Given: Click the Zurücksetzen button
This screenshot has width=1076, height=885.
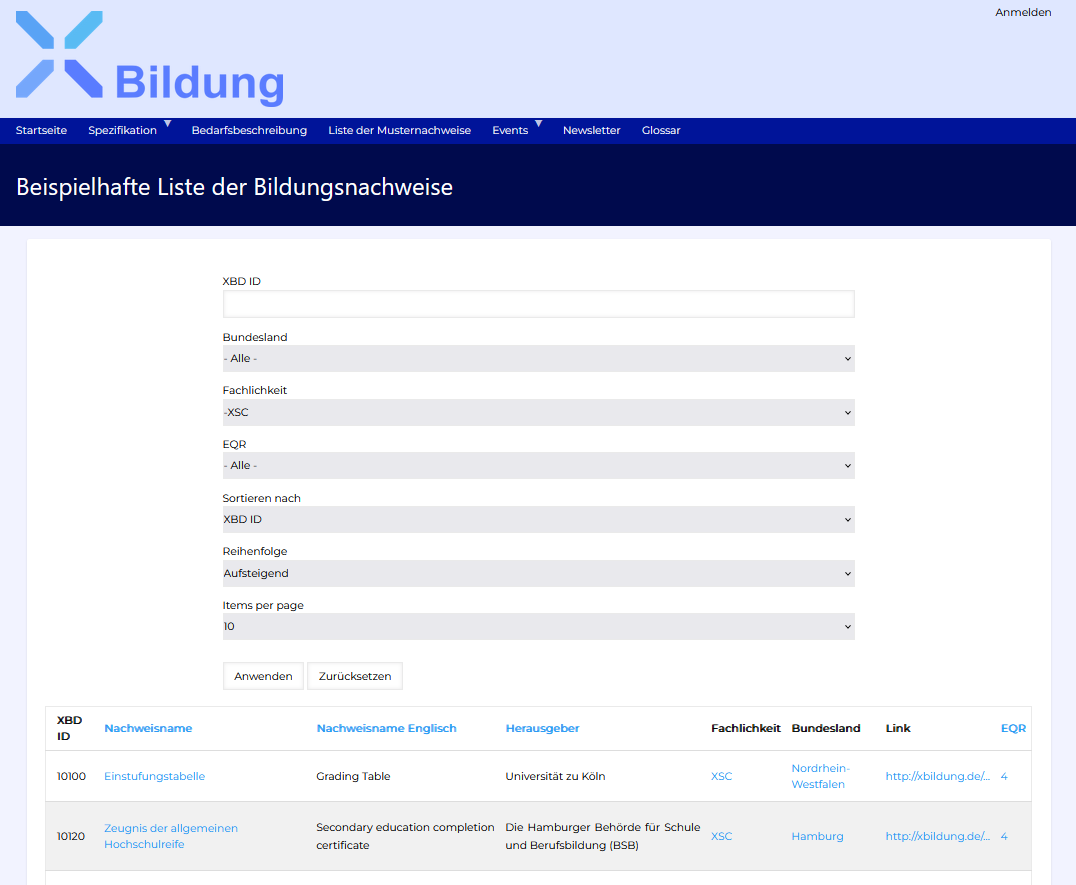Looking at the screenshot, I should (355, 675).
